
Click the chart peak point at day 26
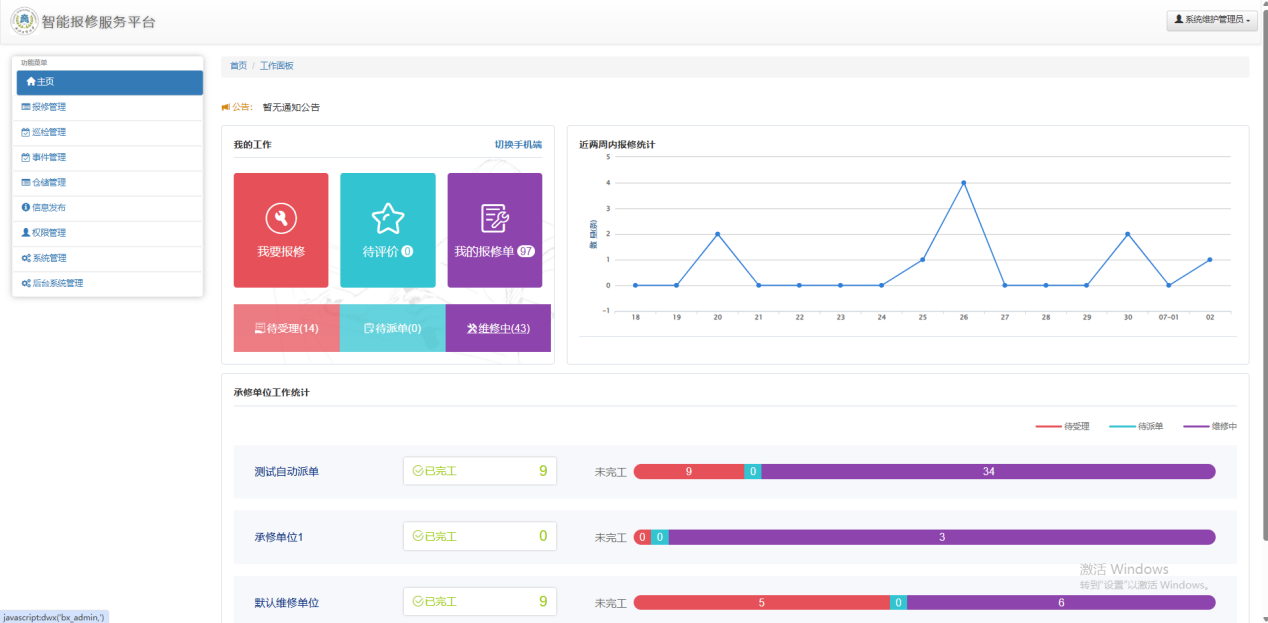pos(963,183)
